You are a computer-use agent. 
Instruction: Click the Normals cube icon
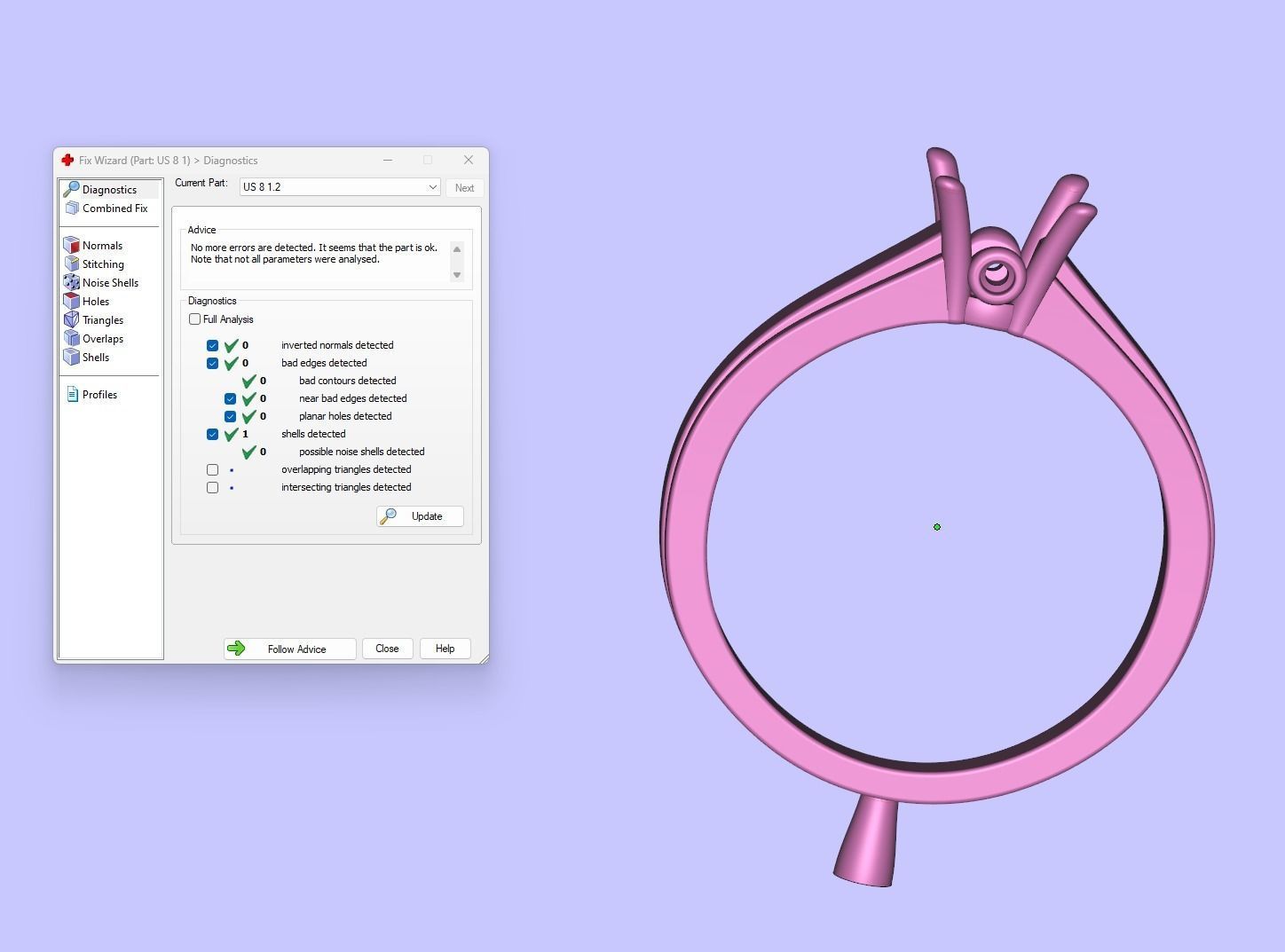[x=72, y=245]
